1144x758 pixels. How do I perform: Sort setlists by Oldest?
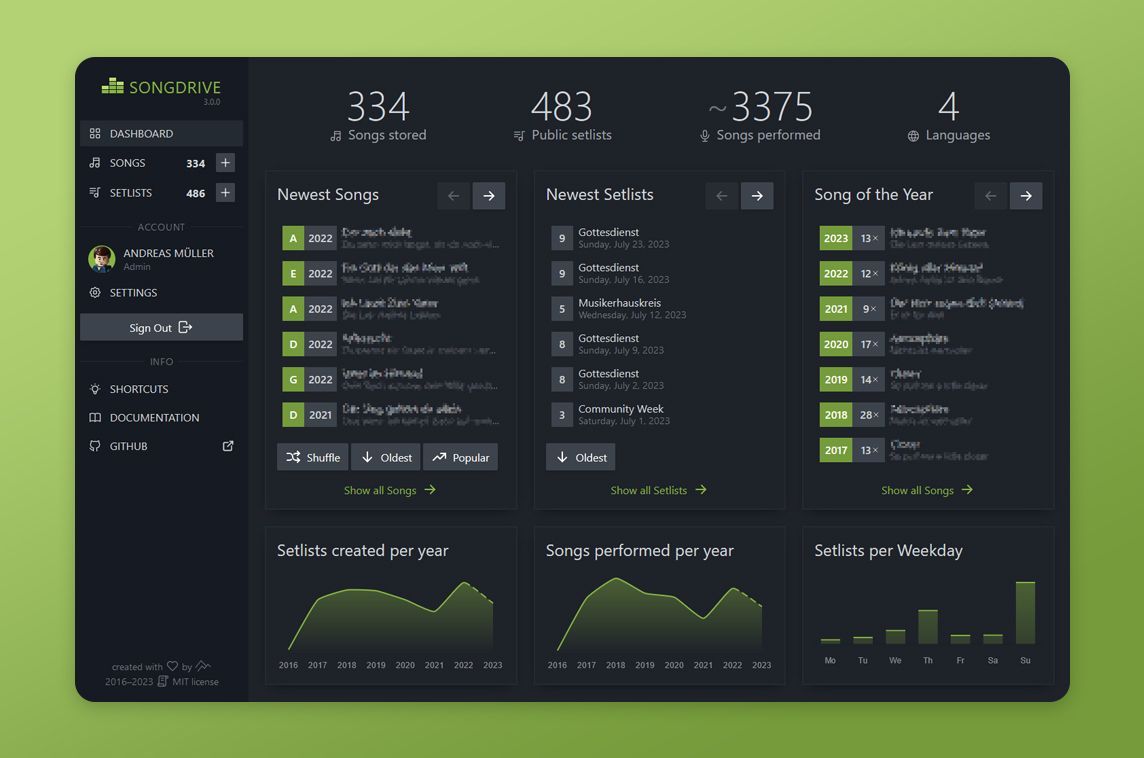[581, 457]
